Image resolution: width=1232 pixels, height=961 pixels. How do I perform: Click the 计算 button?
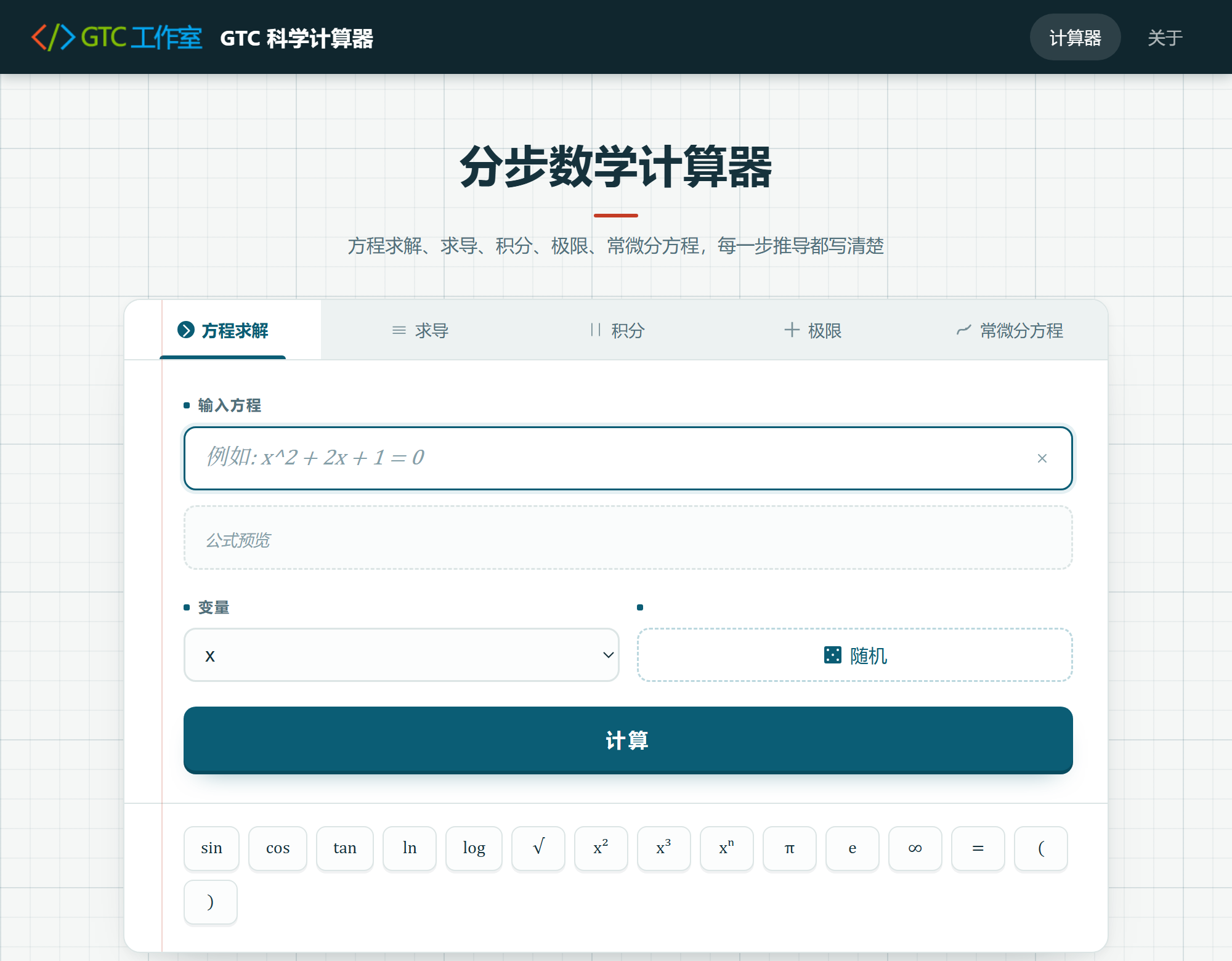[x=628, y=740]
